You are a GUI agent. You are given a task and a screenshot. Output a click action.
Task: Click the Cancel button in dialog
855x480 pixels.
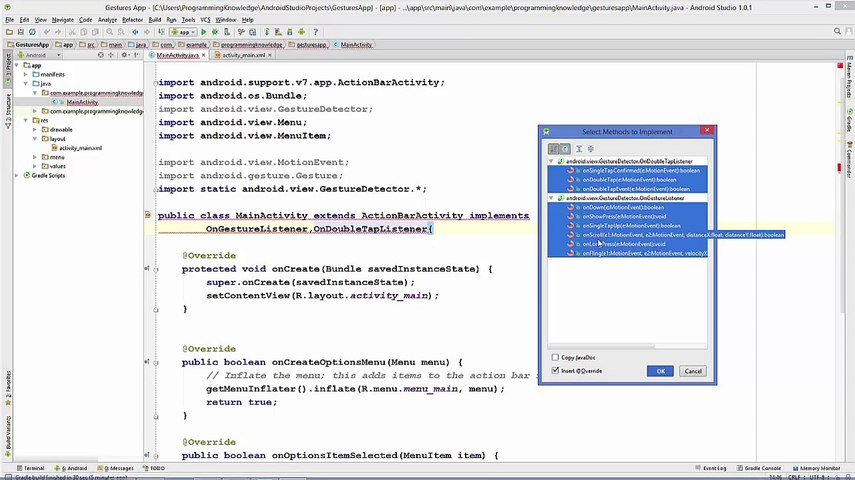tap(693, 371)
